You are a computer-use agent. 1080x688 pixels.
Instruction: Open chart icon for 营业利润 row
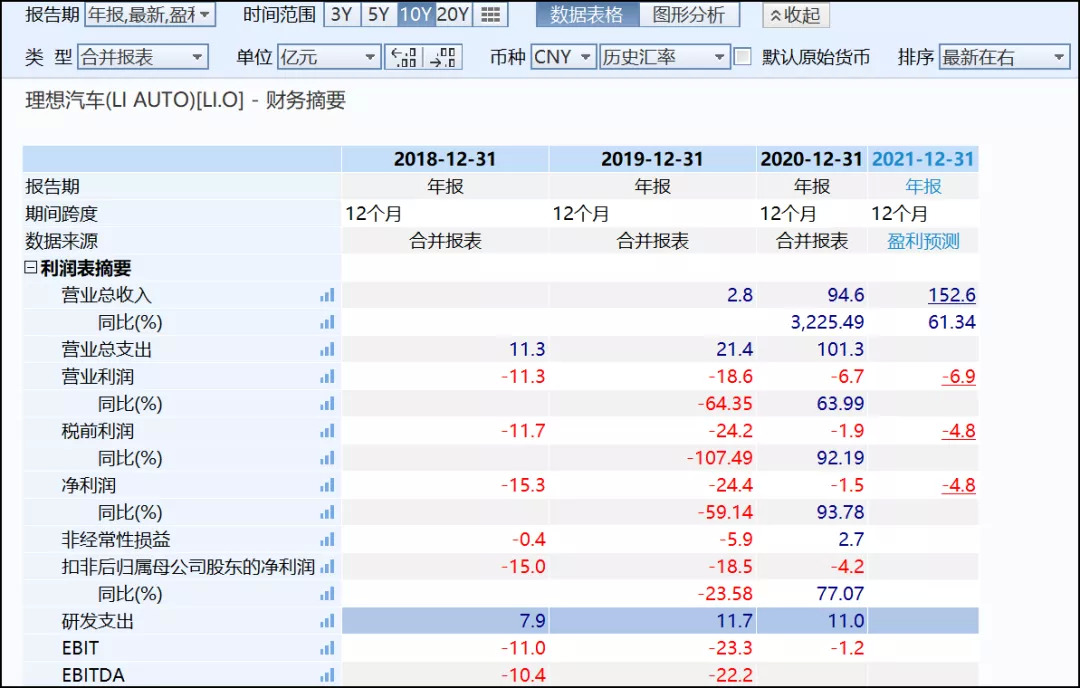coord(327,377)
